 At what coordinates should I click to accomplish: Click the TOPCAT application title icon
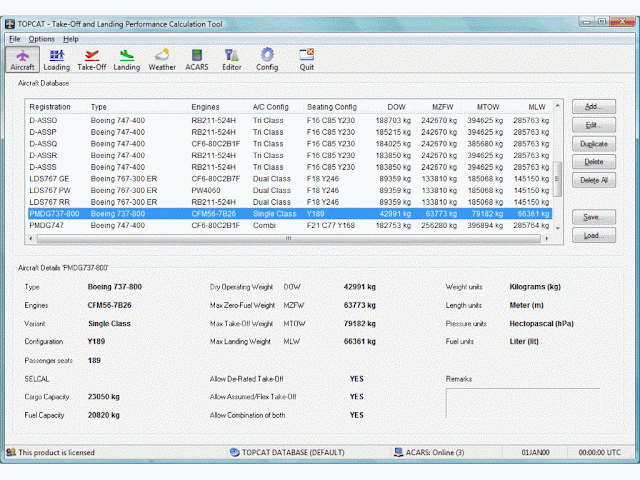coord(10,24)
